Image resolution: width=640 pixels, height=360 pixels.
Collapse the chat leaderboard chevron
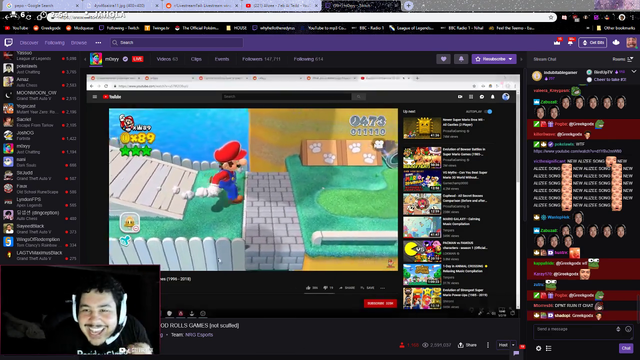click(x=634, y=71)
